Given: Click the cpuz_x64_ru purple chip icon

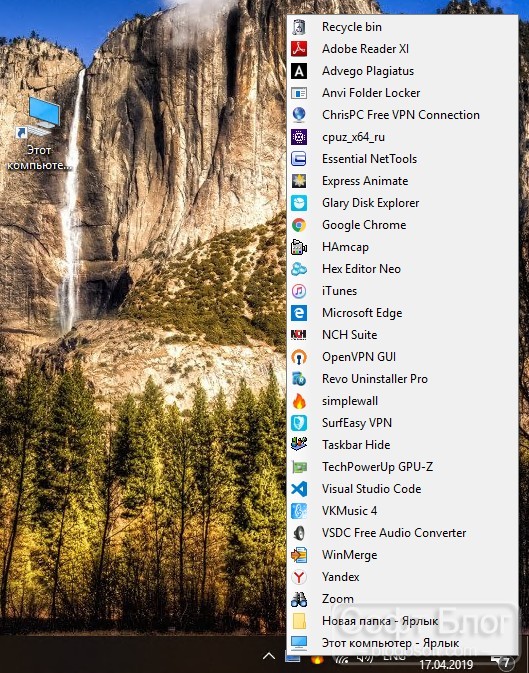Looking at the screenshot, I should click(x=299, y=137).
